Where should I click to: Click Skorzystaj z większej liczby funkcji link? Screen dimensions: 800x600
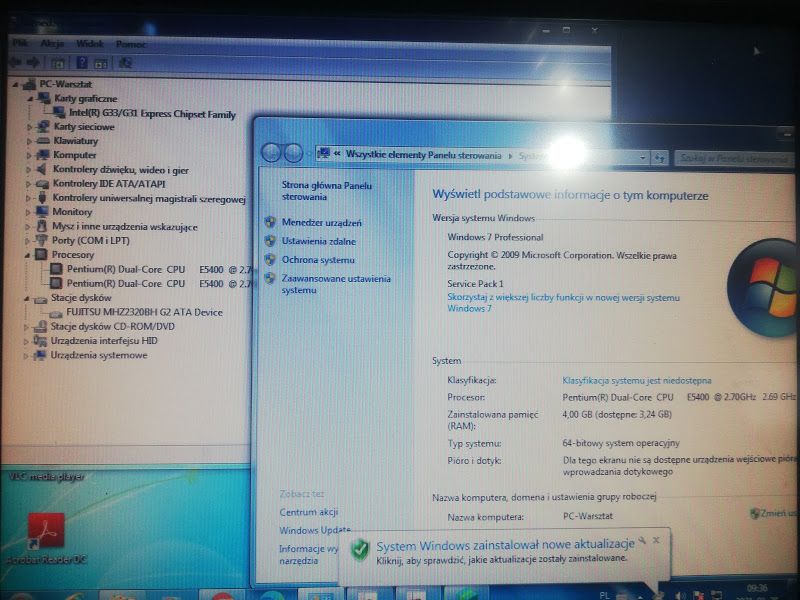click(x=563, y=303)
